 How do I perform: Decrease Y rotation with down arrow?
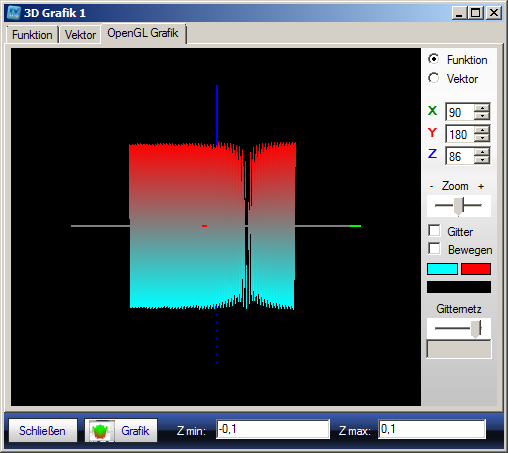tap(482, 138)
